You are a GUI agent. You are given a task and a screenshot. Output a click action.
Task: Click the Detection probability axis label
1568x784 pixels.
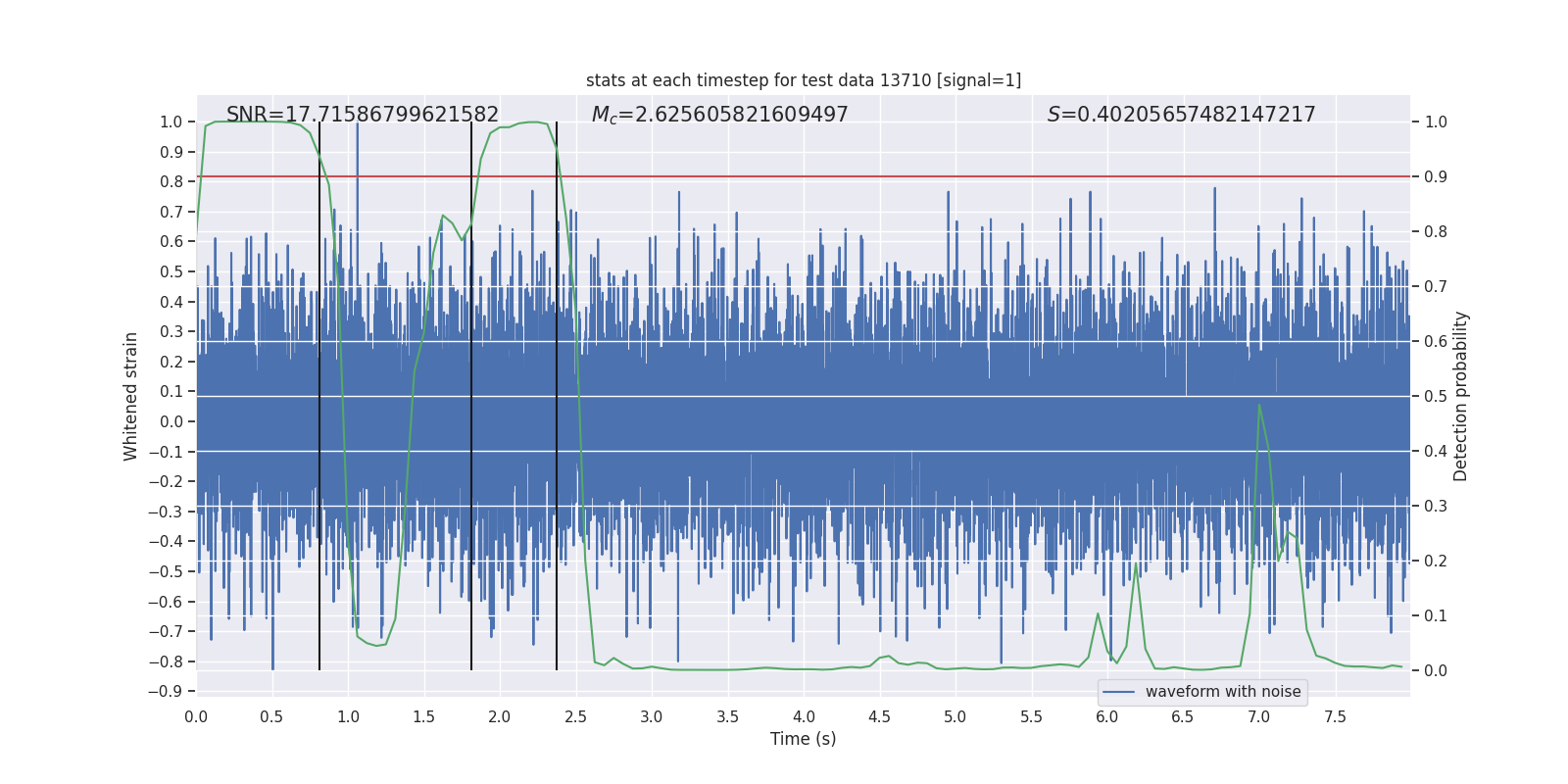1461,396
